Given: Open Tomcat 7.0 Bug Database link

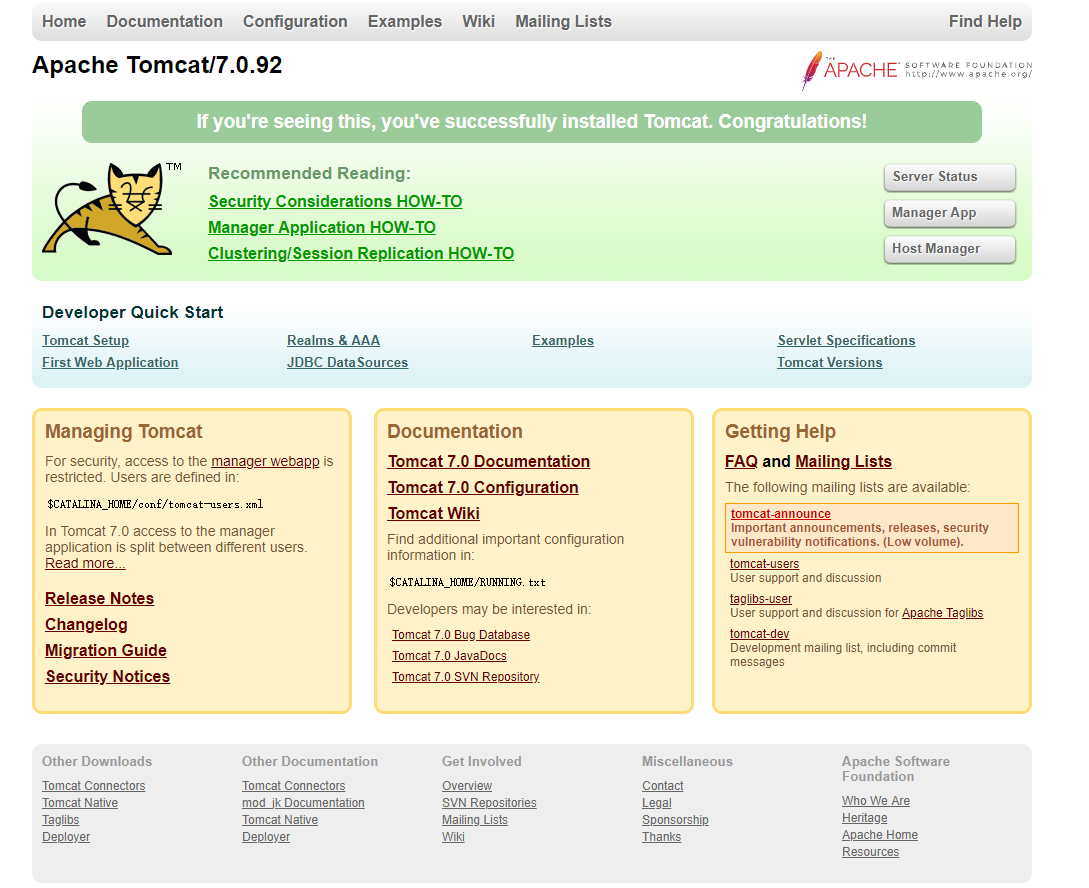Looking at the screenshot, I should (x=461, y=635).
